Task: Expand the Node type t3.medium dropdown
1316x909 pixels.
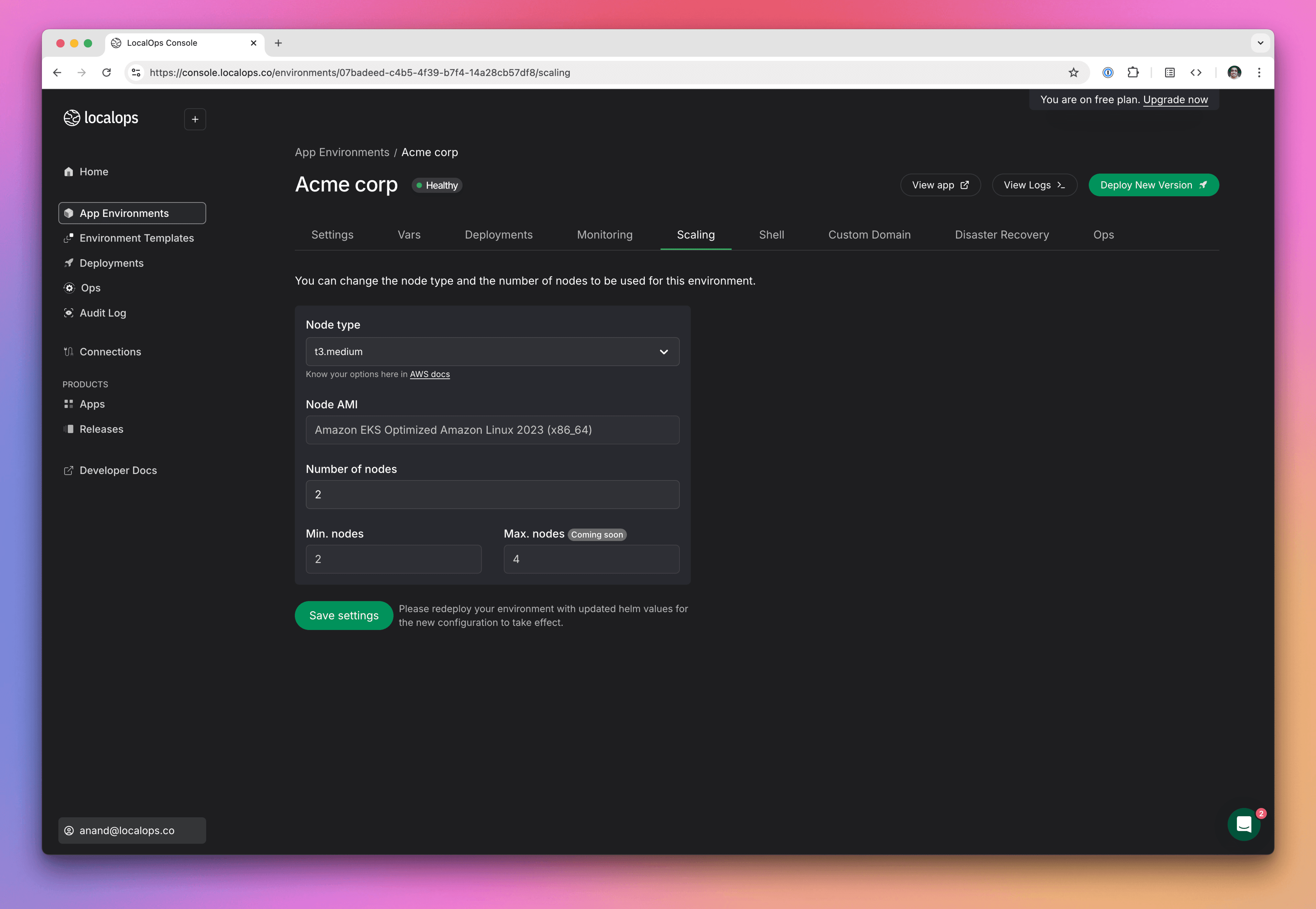Action: tap(492, 352)
